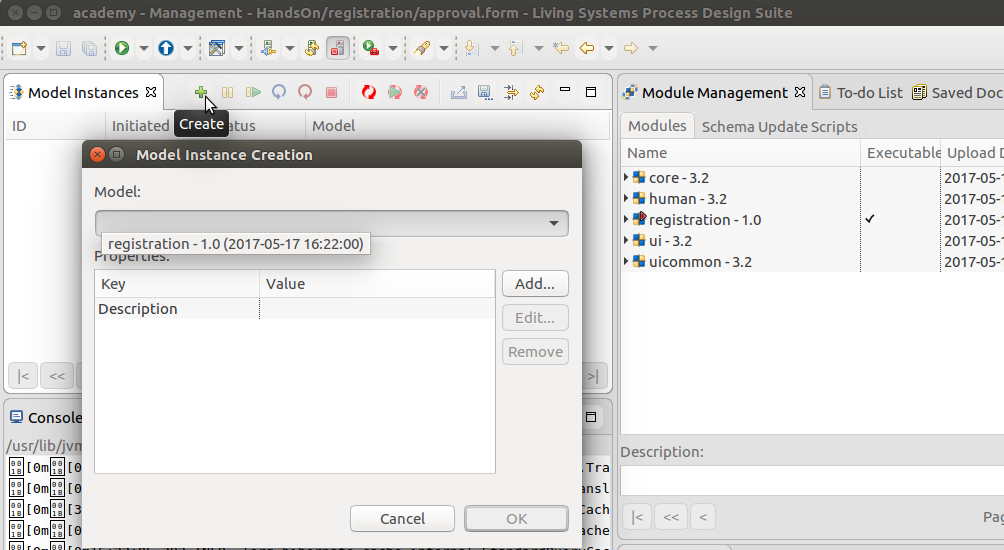
Task: Click the Executable checkmark for registration module
Action: [x=870, y=219]
